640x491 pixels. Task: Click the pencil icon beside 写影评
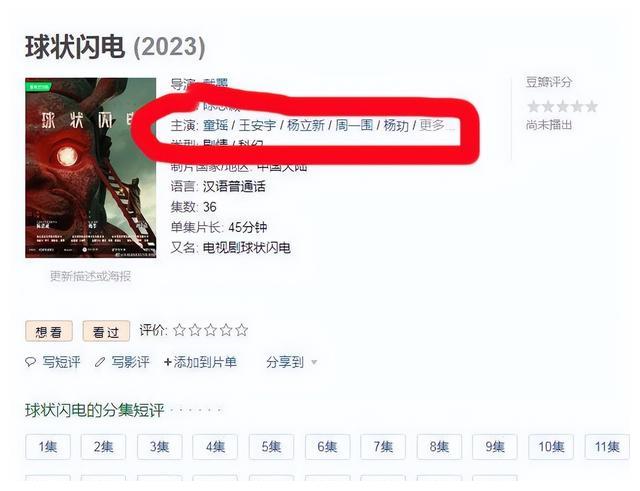pyautogui.click(x=100, y=362)
